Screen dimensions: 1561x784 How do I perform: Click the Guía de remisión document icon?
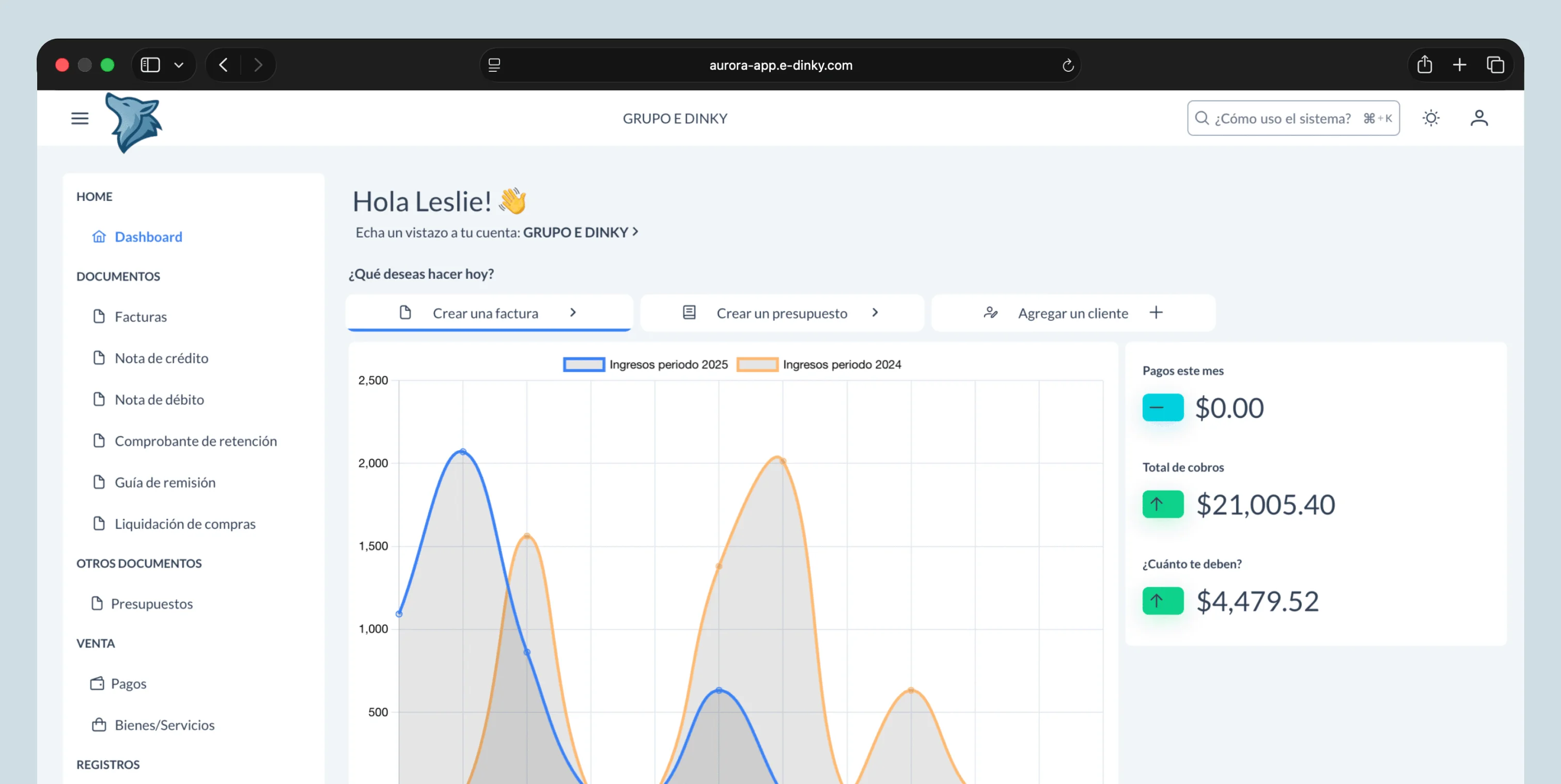(x=99, y=482)
